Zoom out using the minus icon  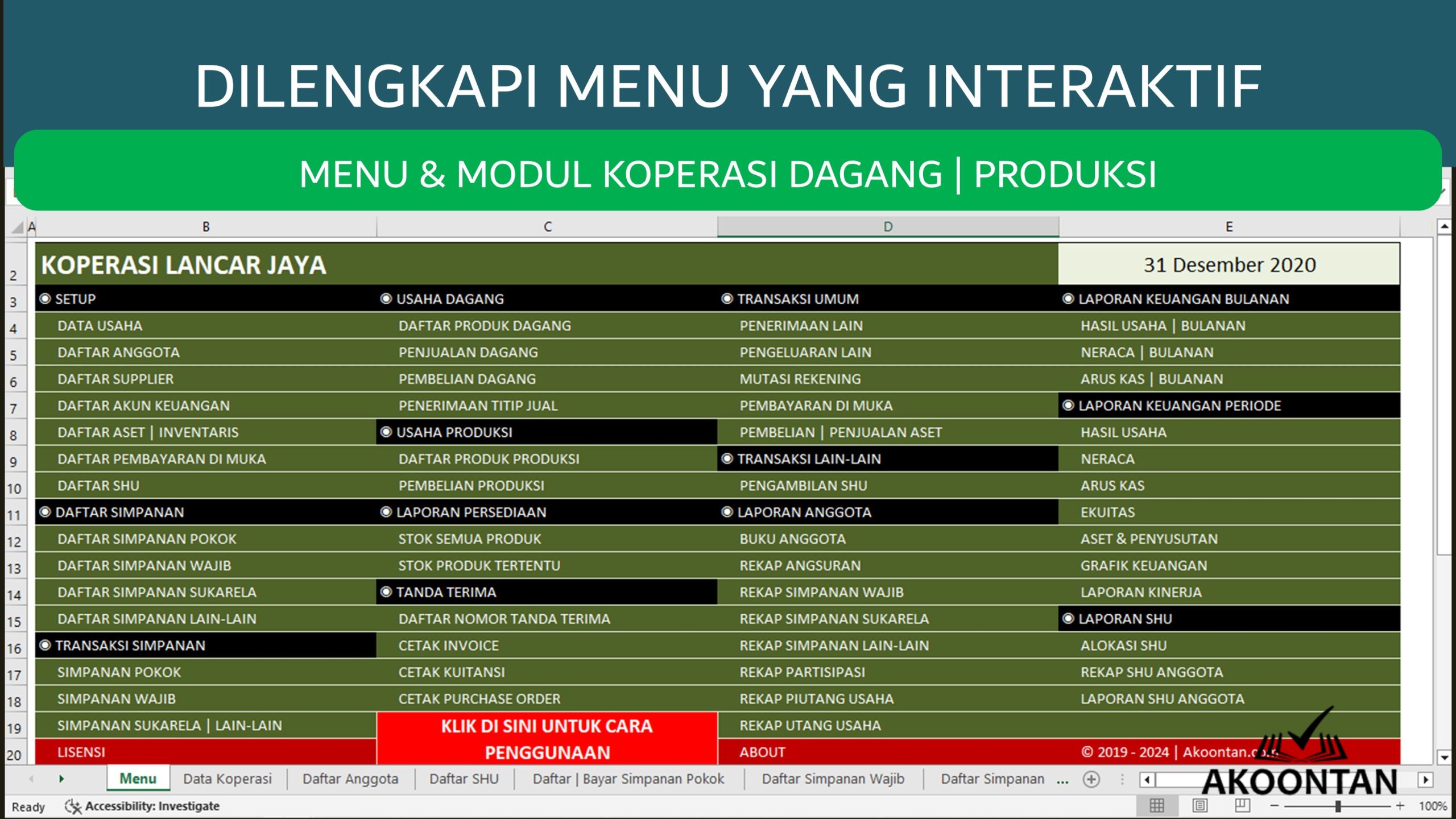tap(1275, 806)
